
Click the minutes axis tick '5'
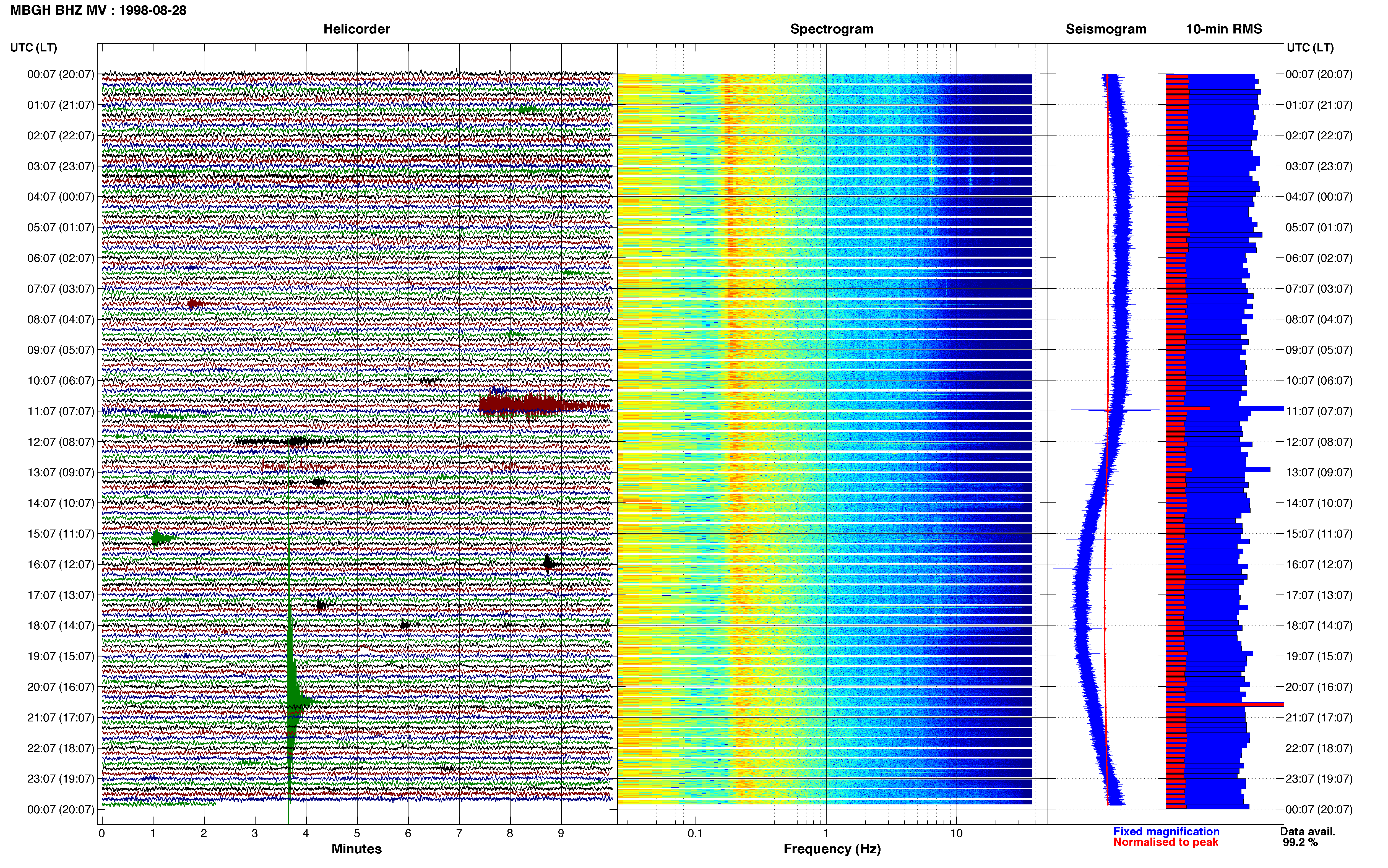357,833
